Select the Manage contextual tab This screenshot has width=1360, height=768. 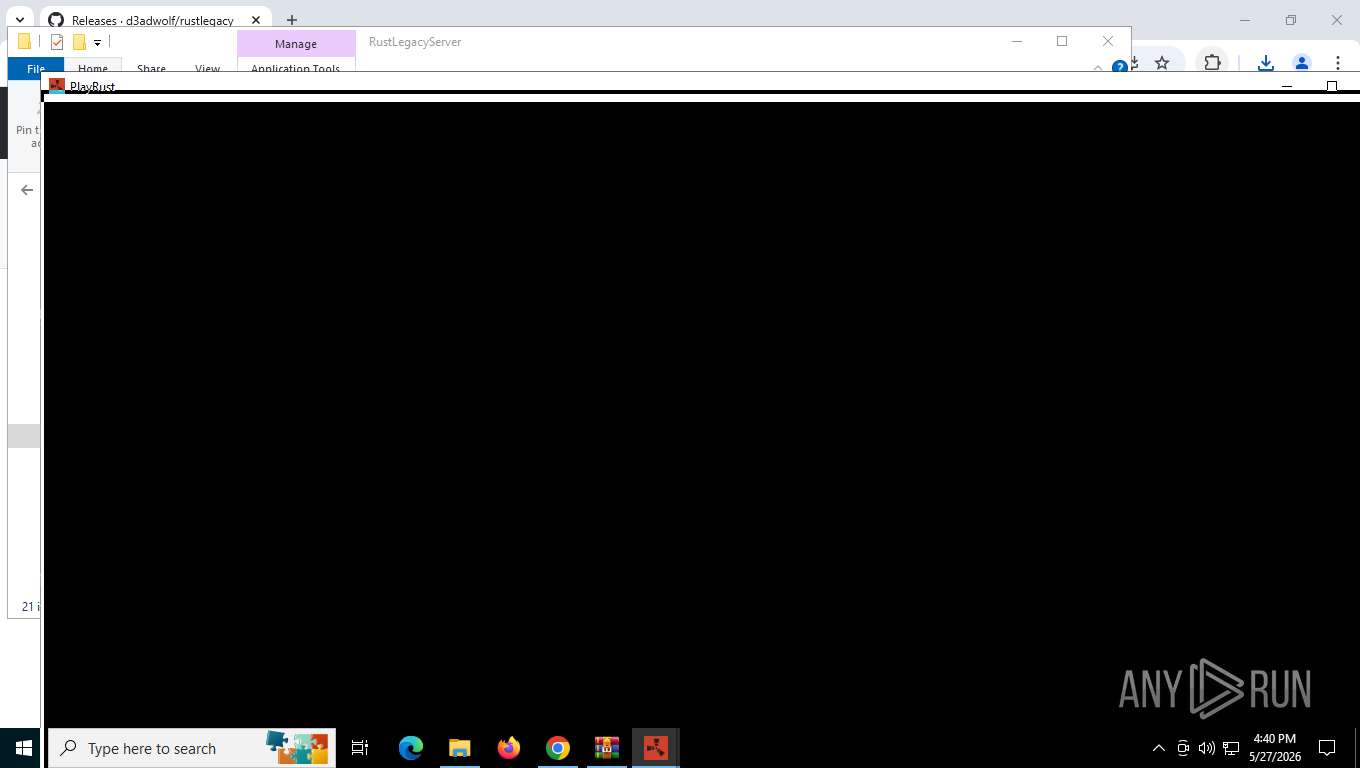point(296,44)
